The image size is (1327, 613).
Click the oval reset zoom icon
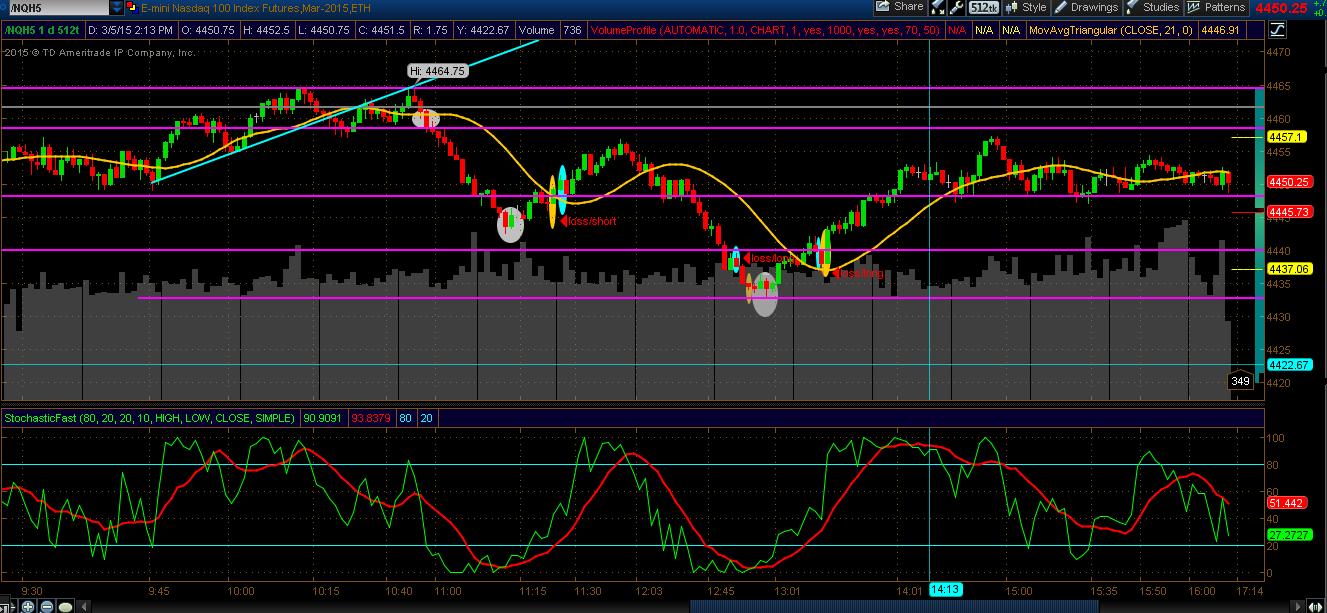(x=65, y=607)
